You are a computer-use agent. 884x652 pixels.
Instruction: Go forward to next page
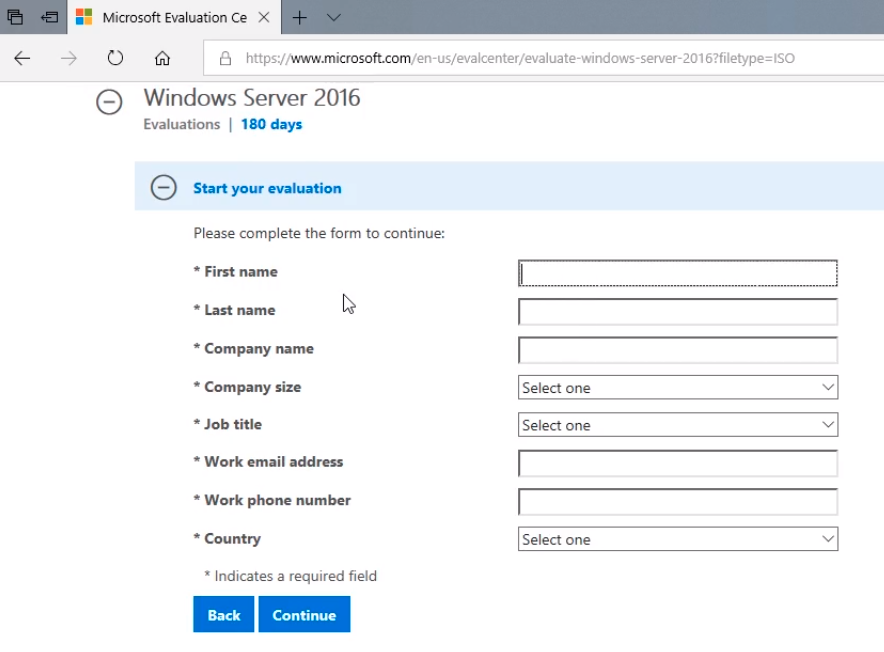click(x=69, y=58)
